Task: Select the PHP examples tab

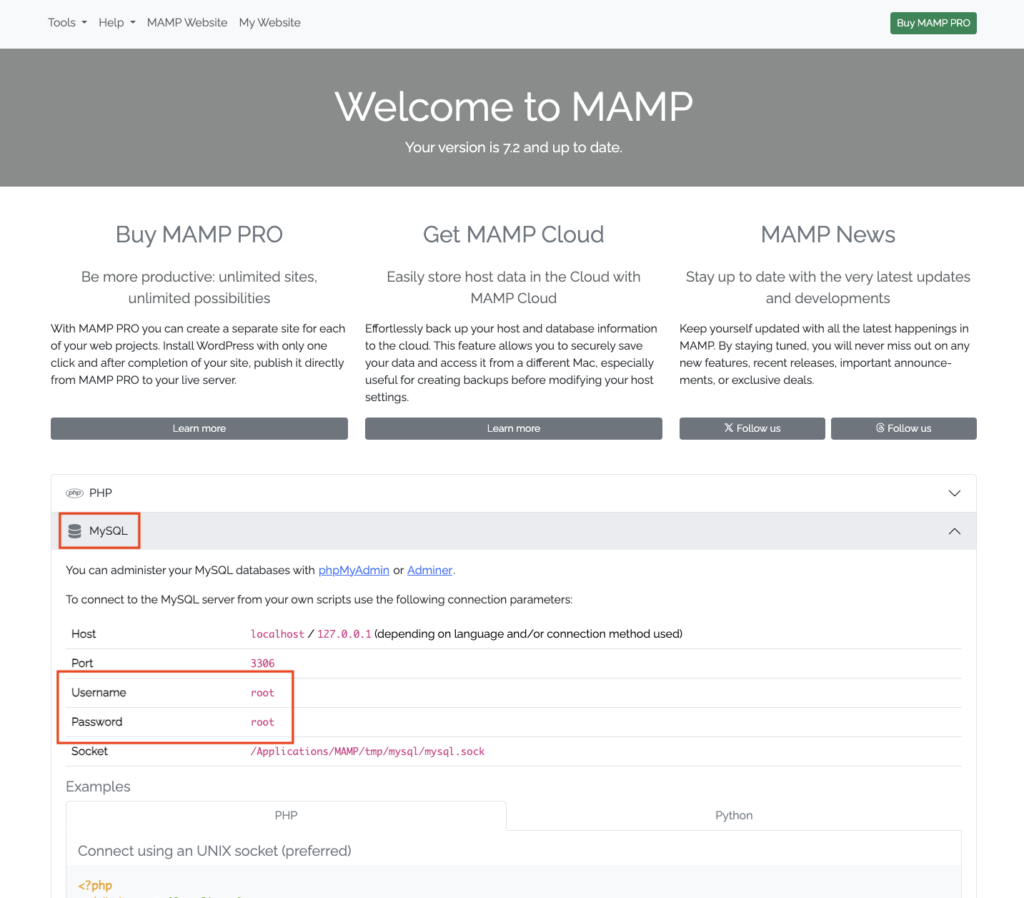Action: click(286, 815)
